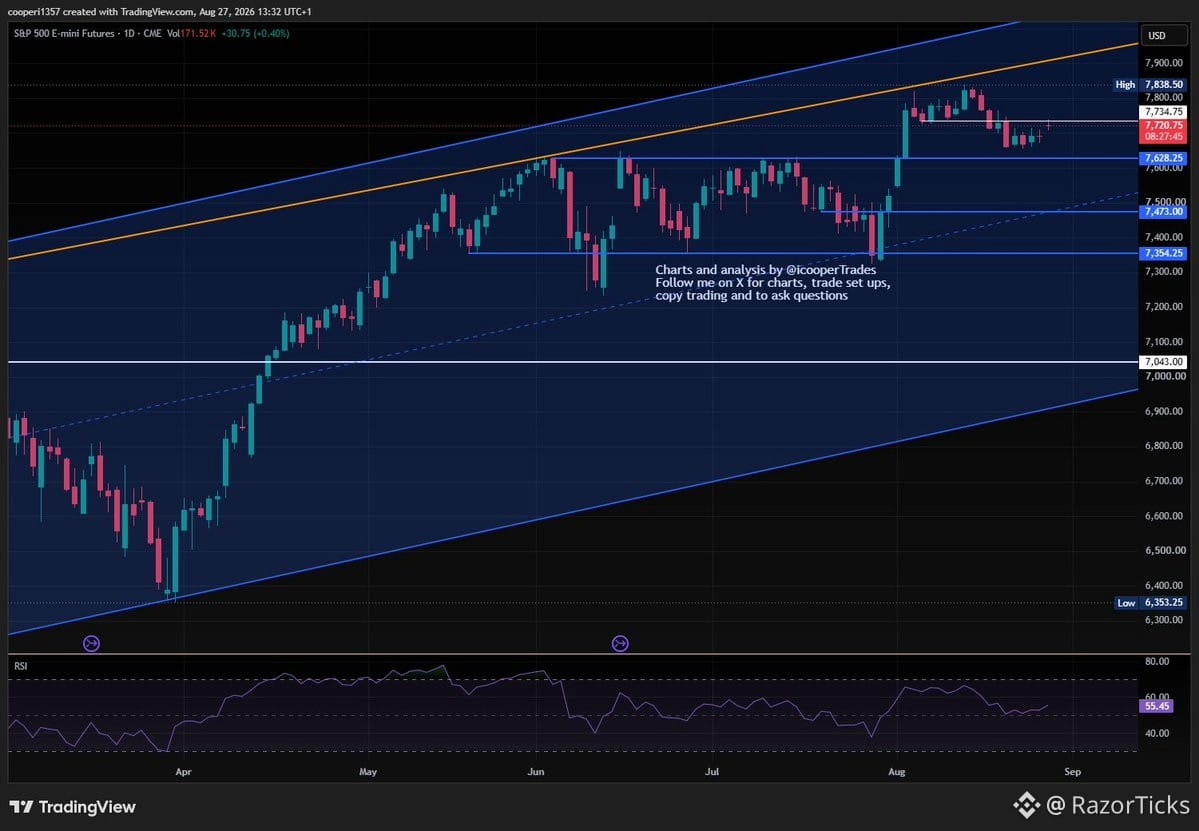
Task: Click the RSI indicator title
Action: pyautogui.click(x=21, y=666)
